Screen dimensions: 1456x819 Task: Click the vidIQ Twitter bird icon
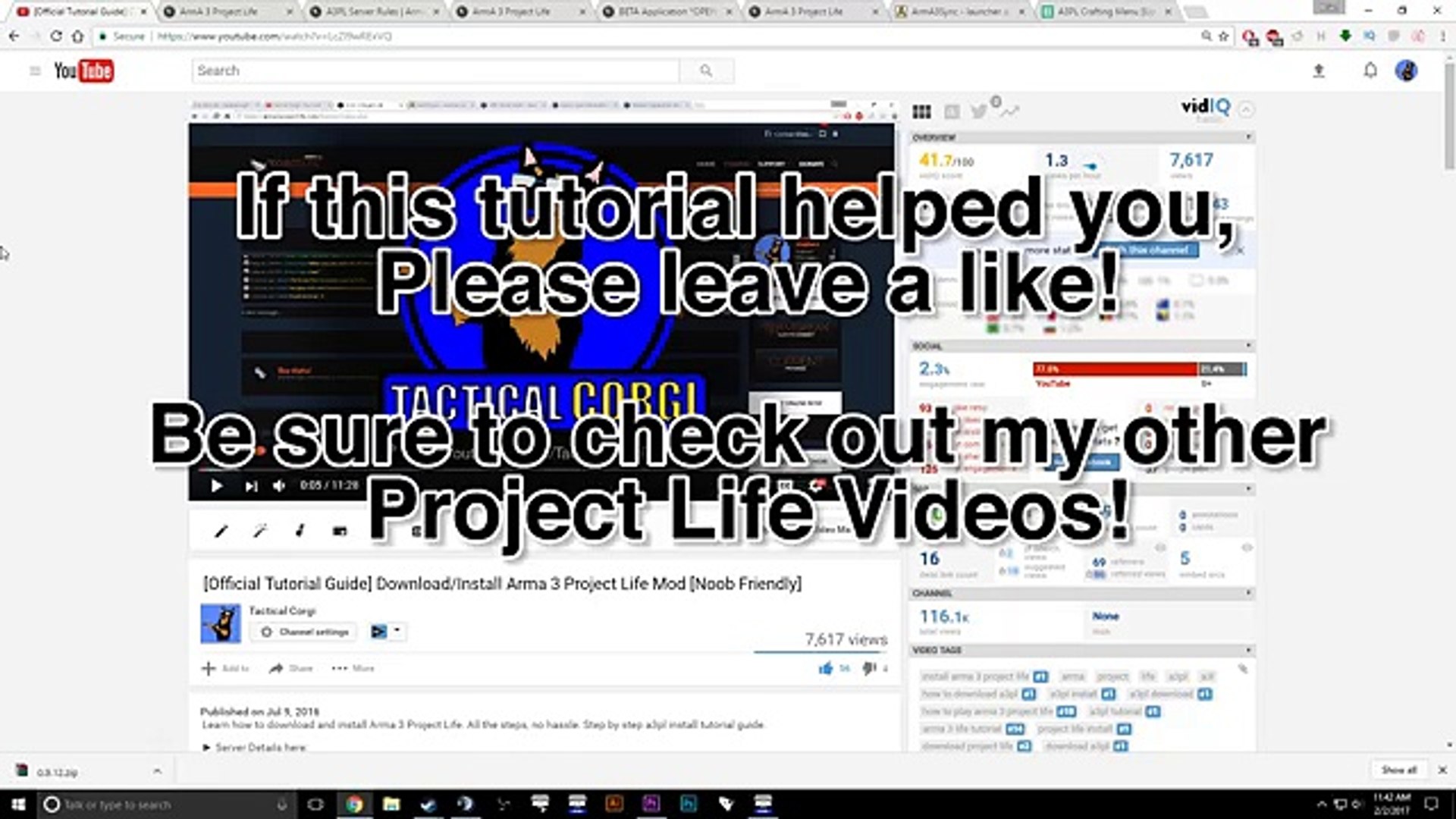coord(979,112)
